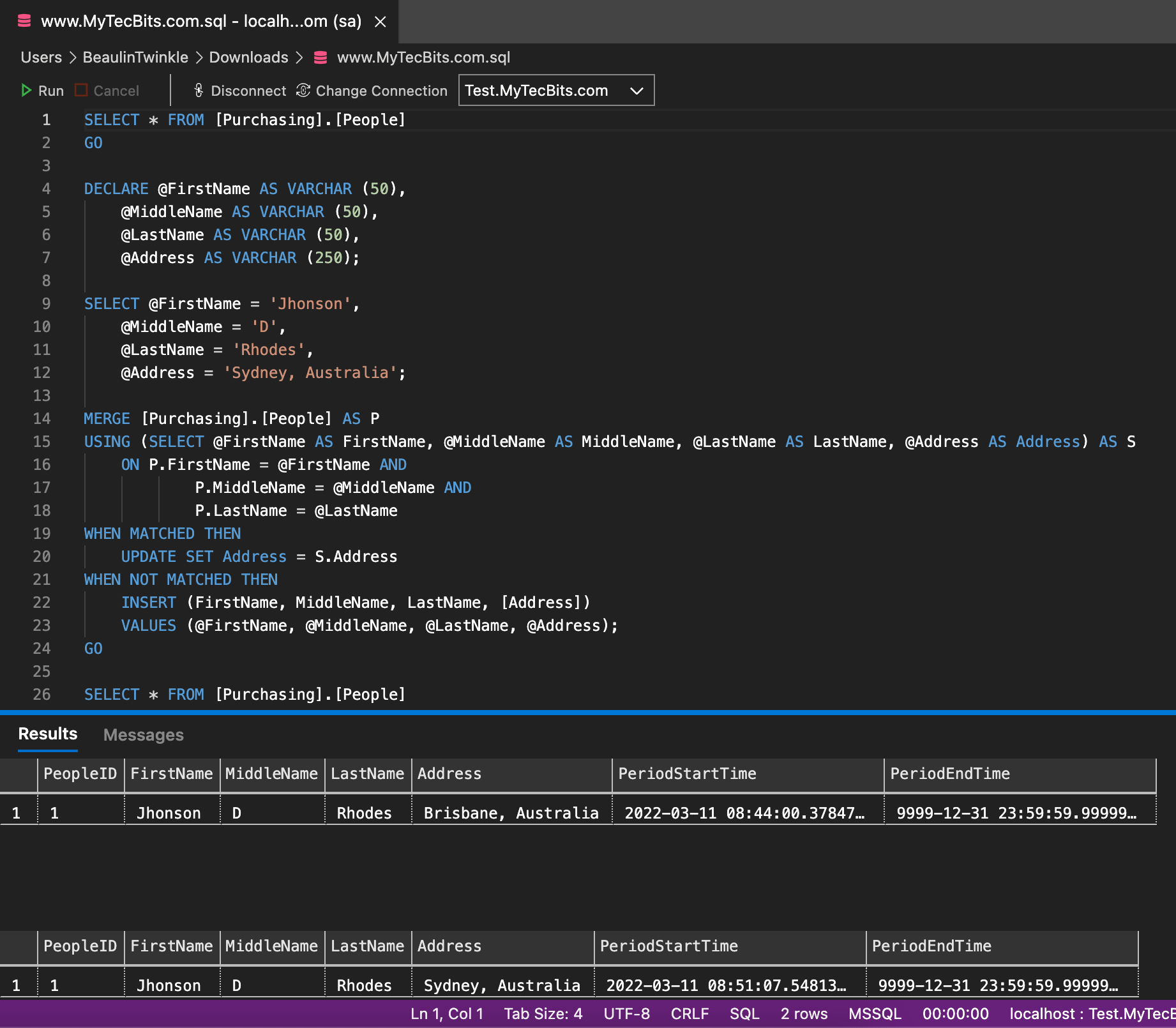Close the www.MyTecBits.com.sql tab
This screenshot has width=1176, height=1028.
click(x=381, y=22)
